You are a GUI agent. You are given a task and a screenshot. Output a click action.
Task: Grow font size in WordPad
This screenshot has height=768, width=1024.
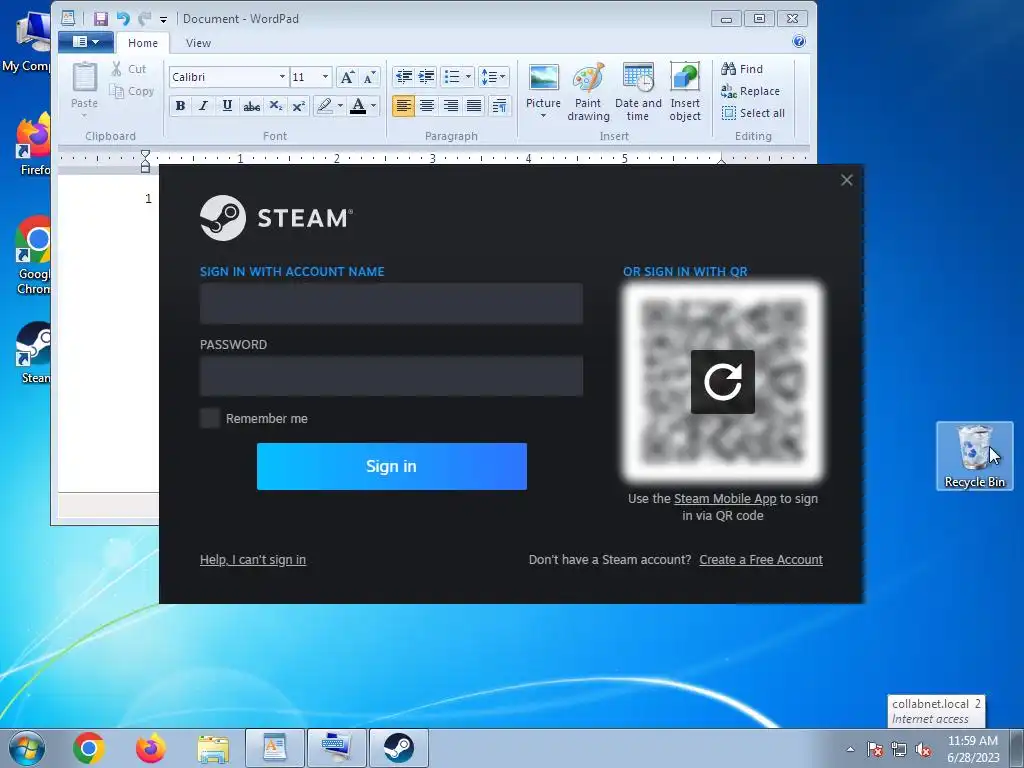[x=347, y=77]
